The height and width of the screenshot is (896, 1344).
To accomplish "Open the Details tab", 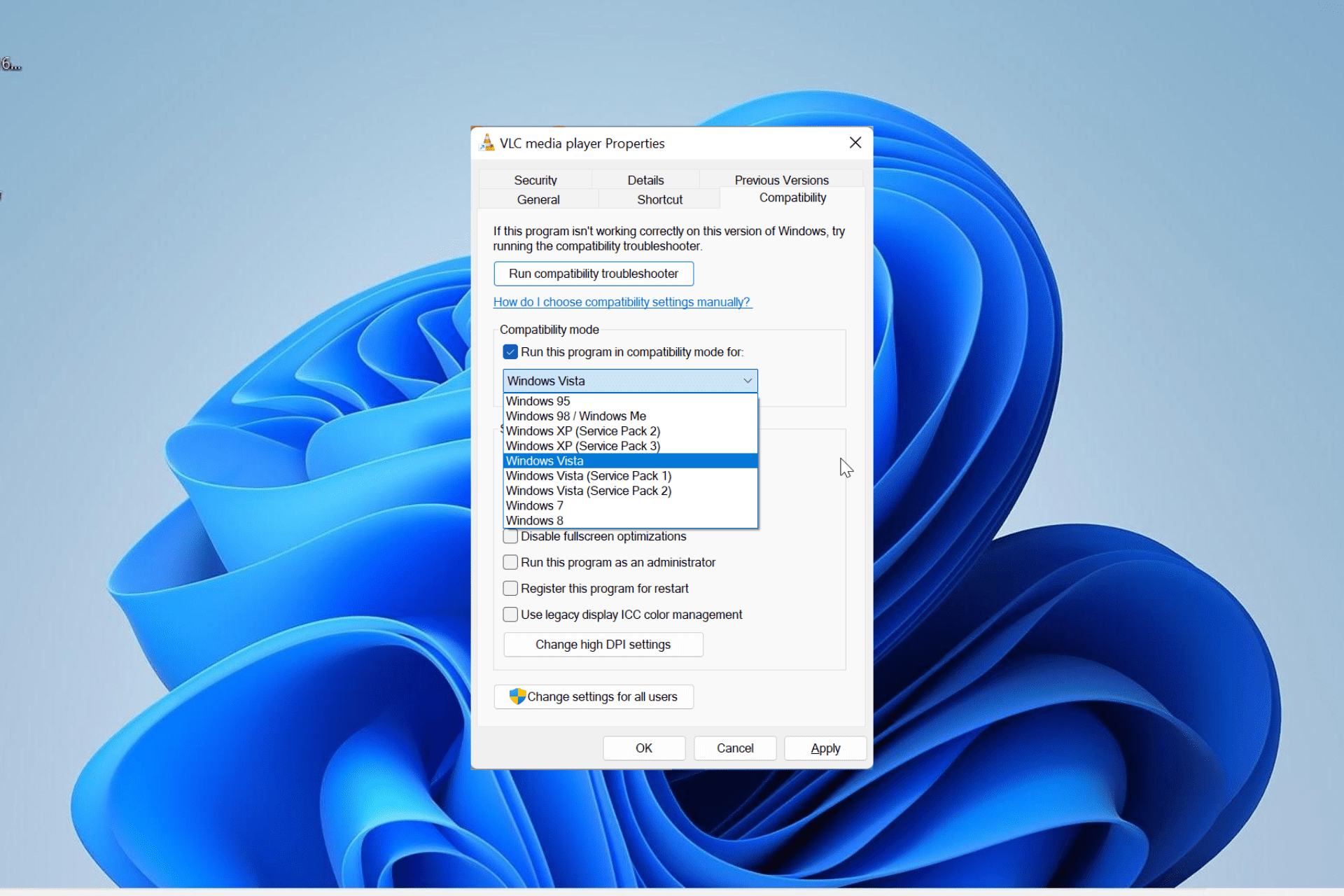I will (645, 180).
